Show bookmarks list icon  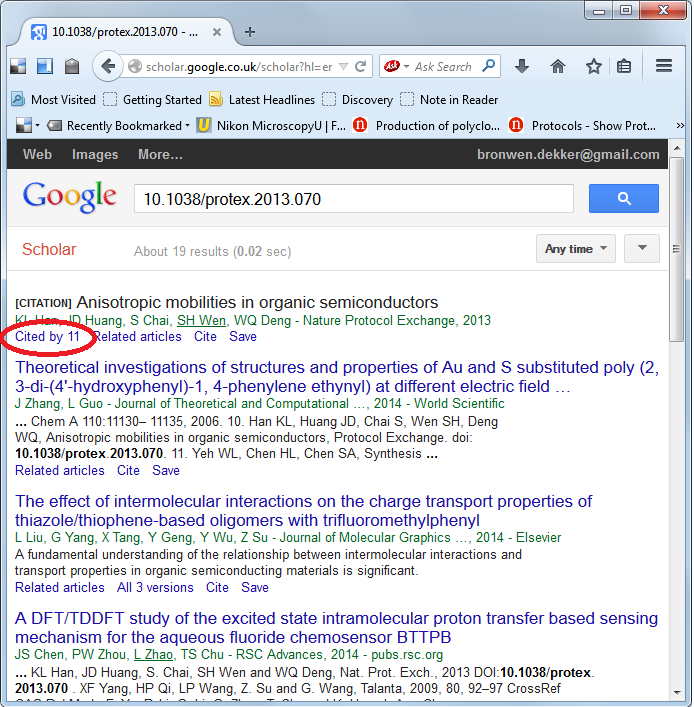coord(624,66)
